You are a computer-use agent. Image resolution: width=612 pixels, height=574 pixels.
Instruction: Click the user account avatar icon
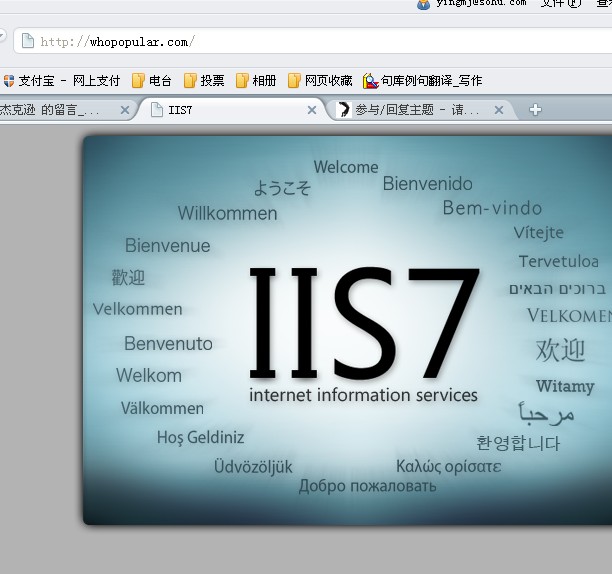423,4
